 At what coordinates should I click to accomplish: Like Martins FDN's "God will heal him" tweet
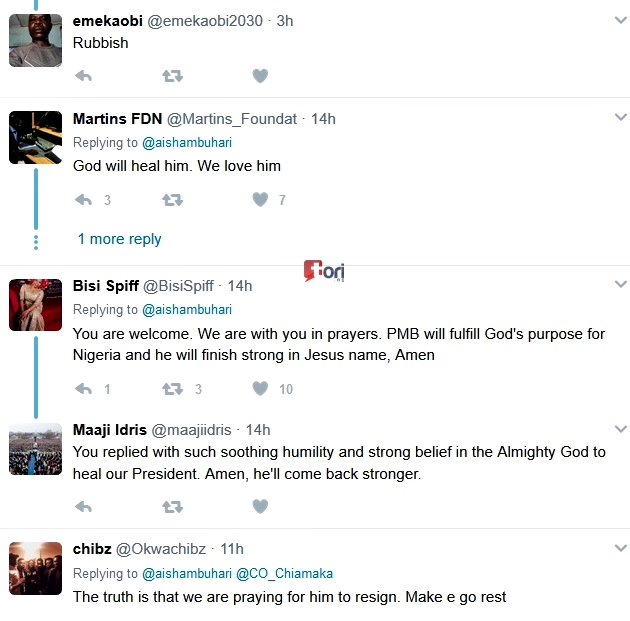[x=260, y=200]
